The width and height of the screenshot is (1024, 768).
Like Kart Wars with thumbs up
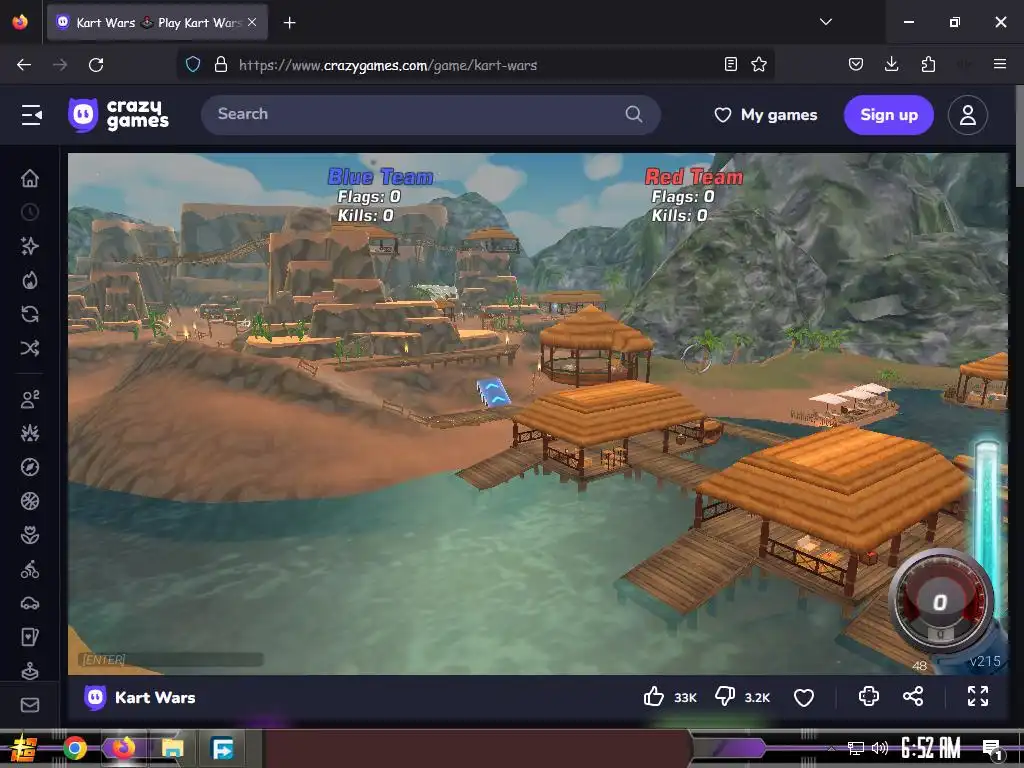click(654, 697)
